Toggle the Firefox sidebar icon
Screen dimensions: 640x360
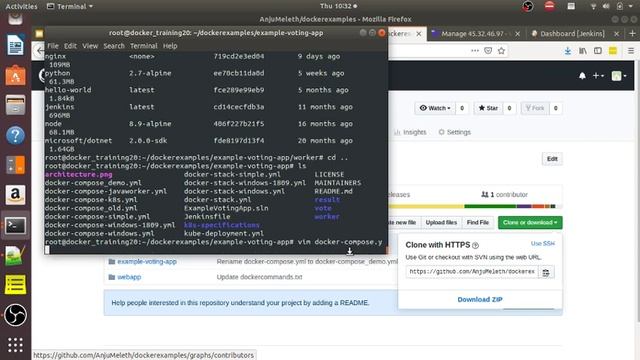point(598,51)
